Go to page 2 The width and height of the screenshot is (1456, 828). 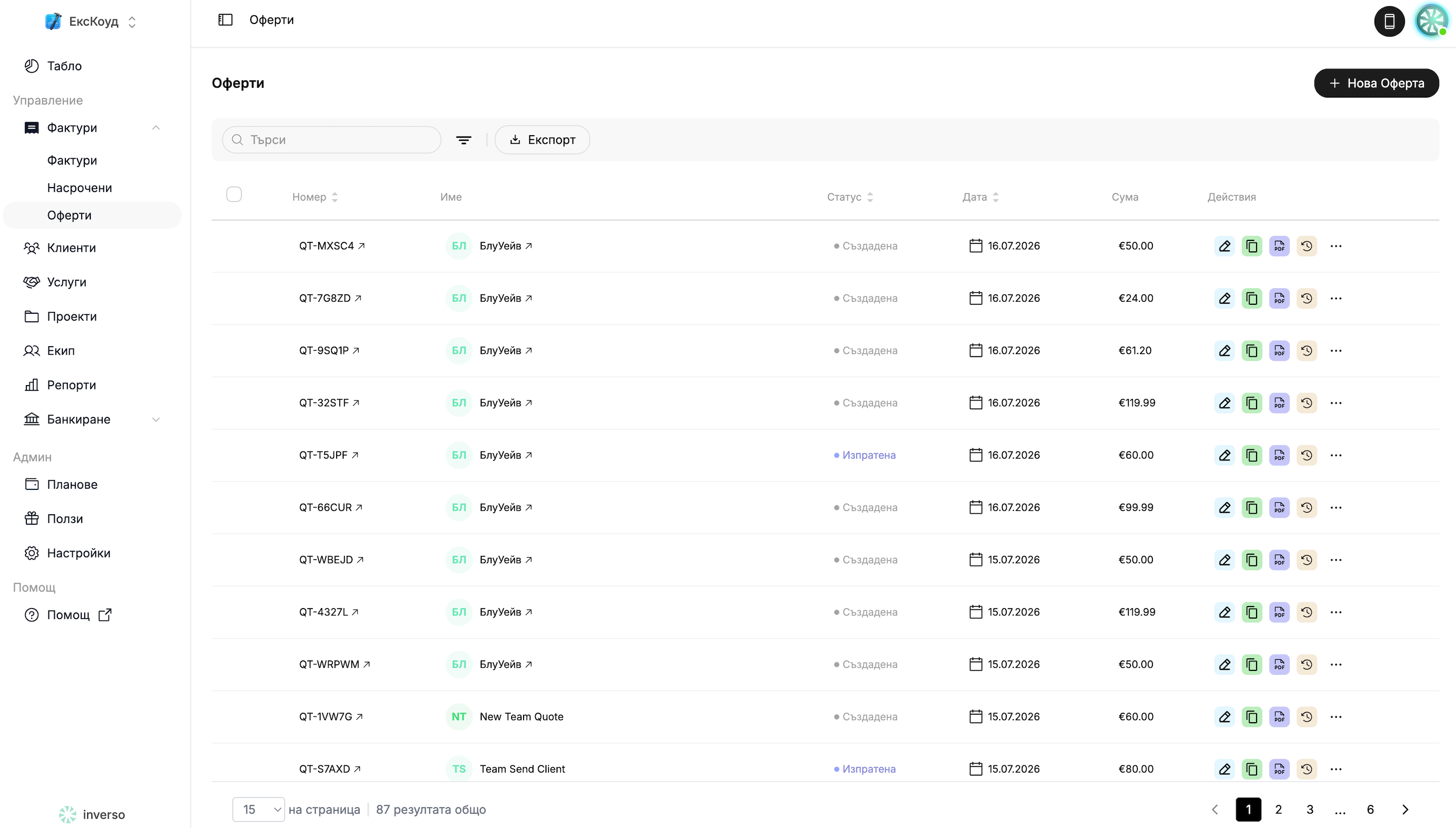(x=1278, y=810)
